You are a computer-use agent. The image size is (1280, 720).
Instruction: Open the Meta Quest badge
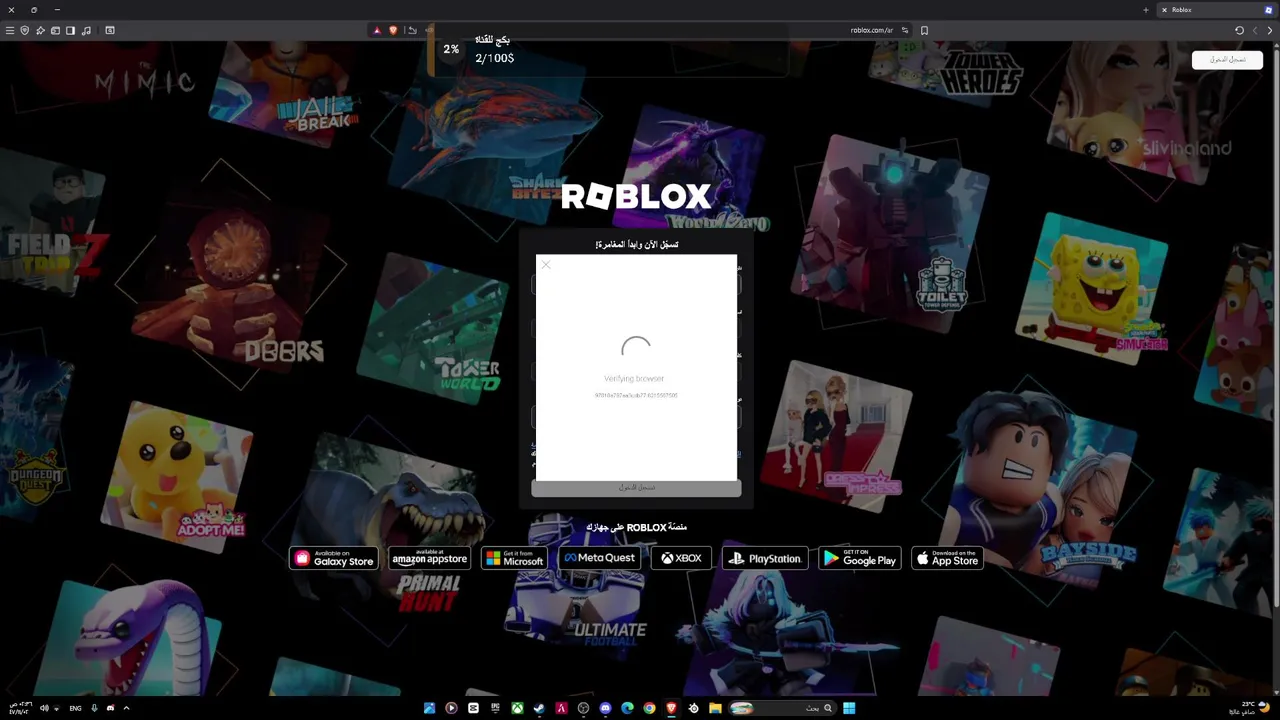tap(599, 558)
